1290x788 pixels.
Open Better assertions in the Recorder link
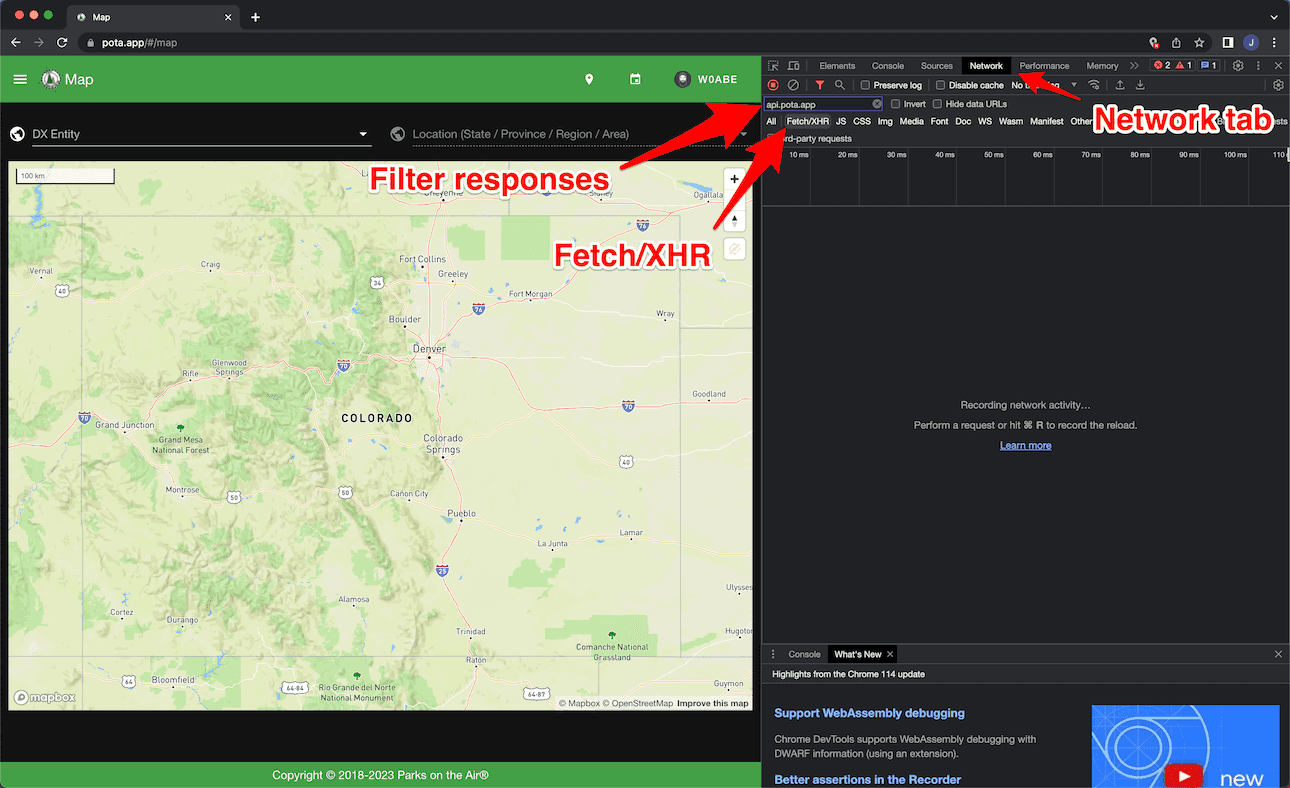pyautogui.click(x=867, y=779)
